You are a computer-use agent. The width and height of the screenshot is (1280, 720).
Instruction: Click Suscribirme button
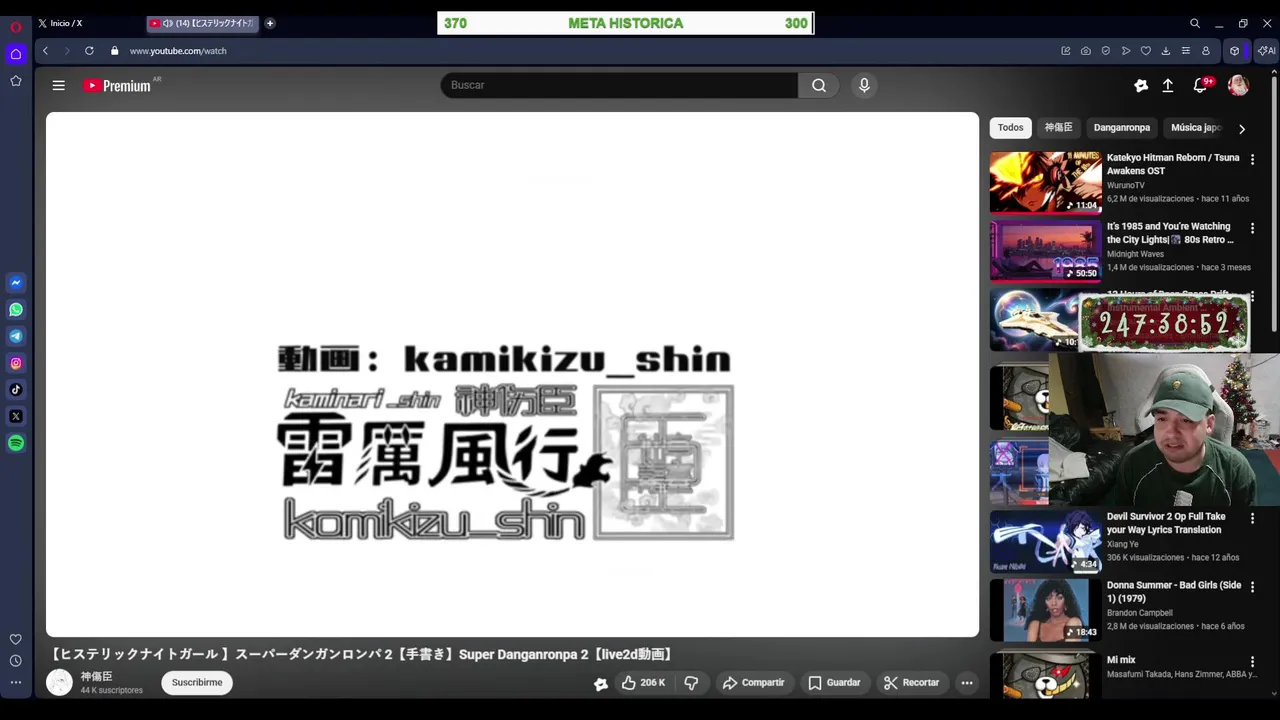tap(197, 683)
